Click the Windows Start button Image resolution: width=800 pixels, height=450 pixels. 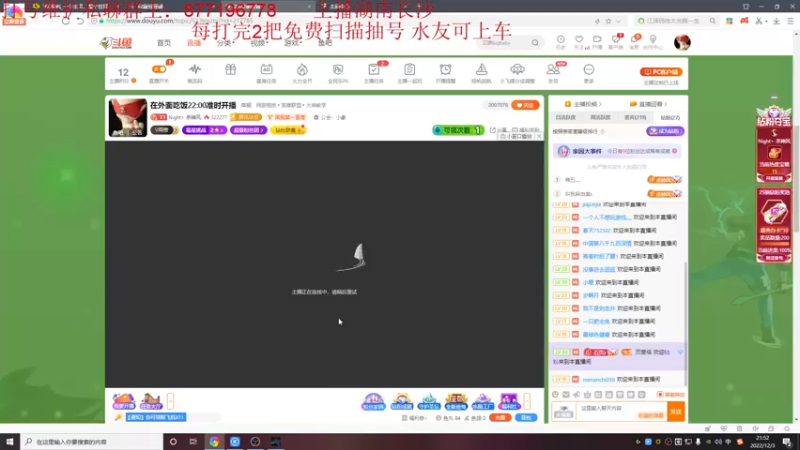point(10,442)
